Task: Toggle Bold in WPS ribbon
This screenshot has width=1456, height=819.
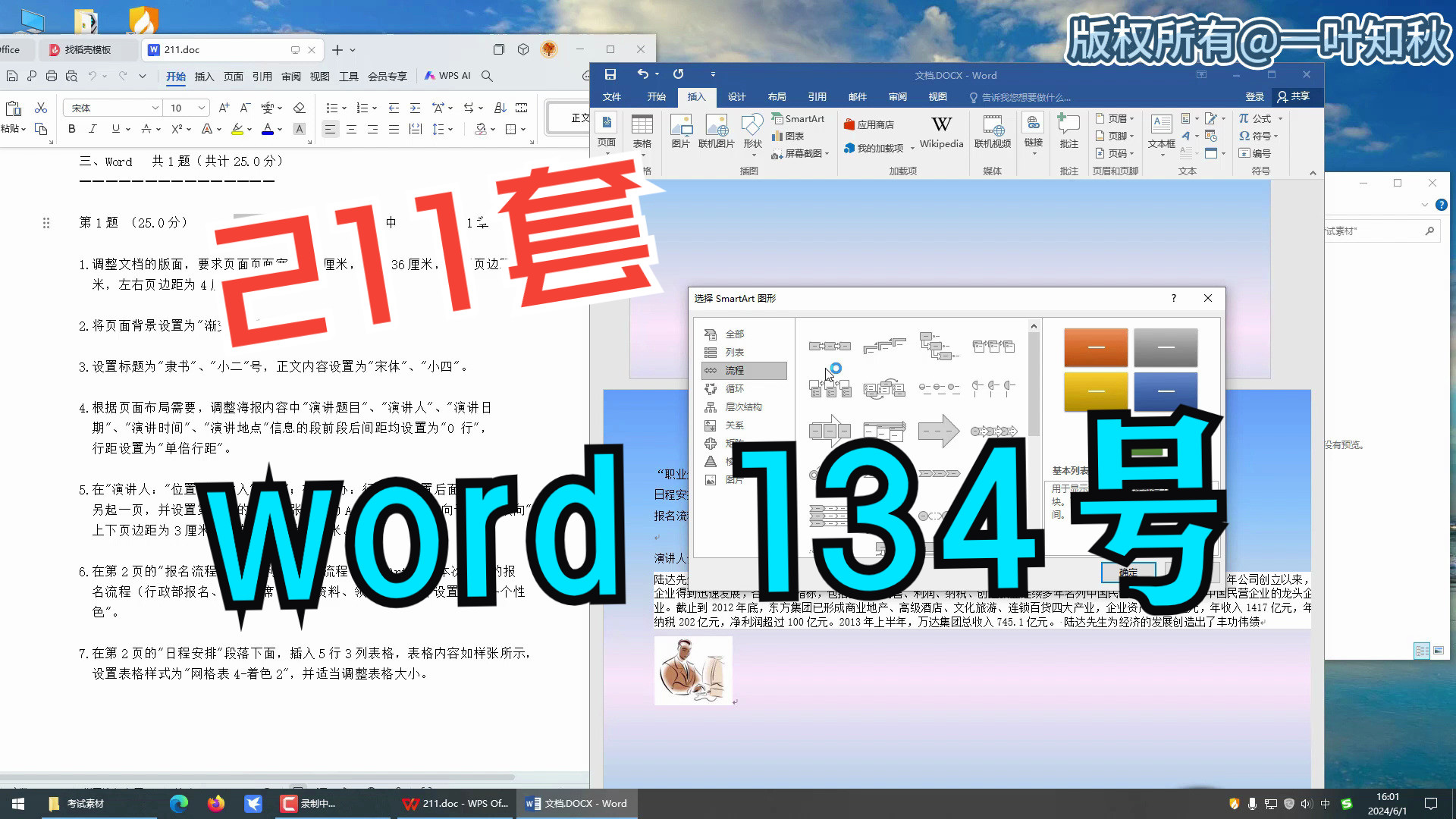Action: [x=72, y=129]
